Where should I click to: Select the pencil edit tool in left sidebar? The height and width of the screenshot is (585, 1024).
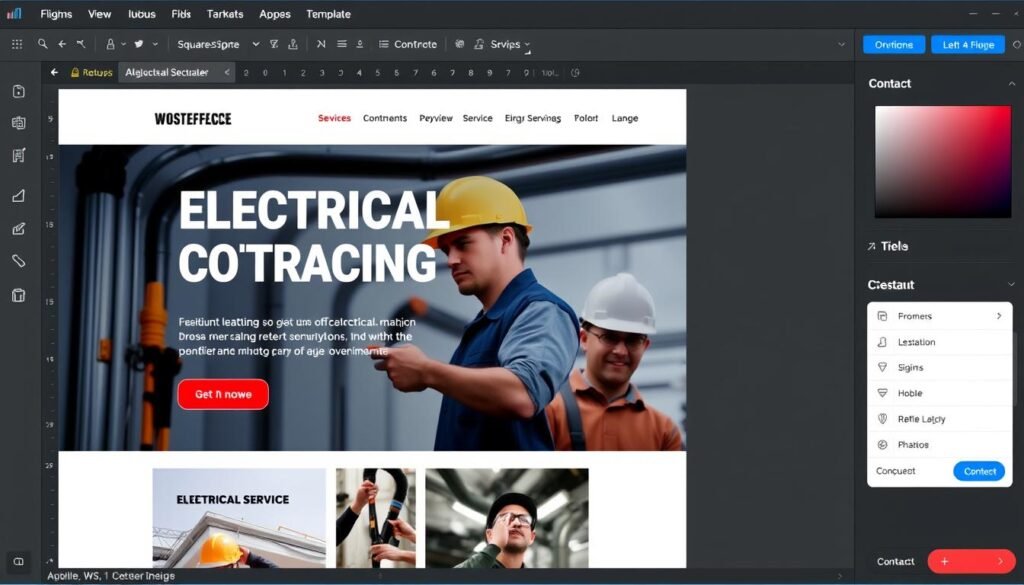(17, 228)
